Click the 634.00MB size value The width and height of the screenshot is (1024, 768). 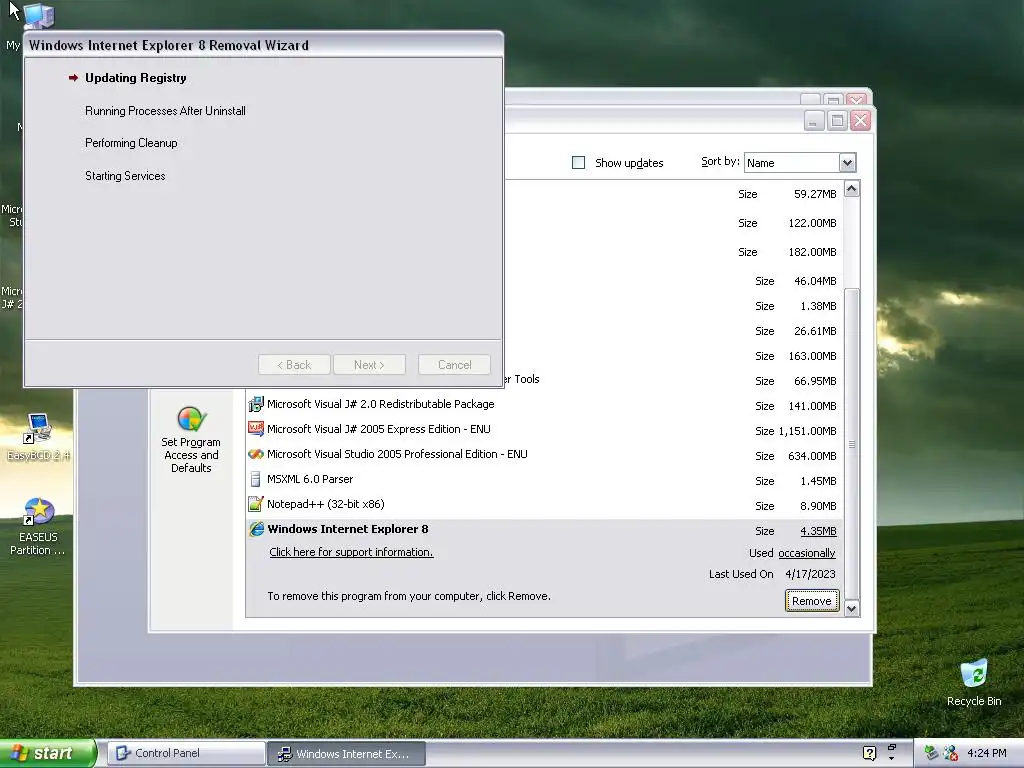pos(812,456)
